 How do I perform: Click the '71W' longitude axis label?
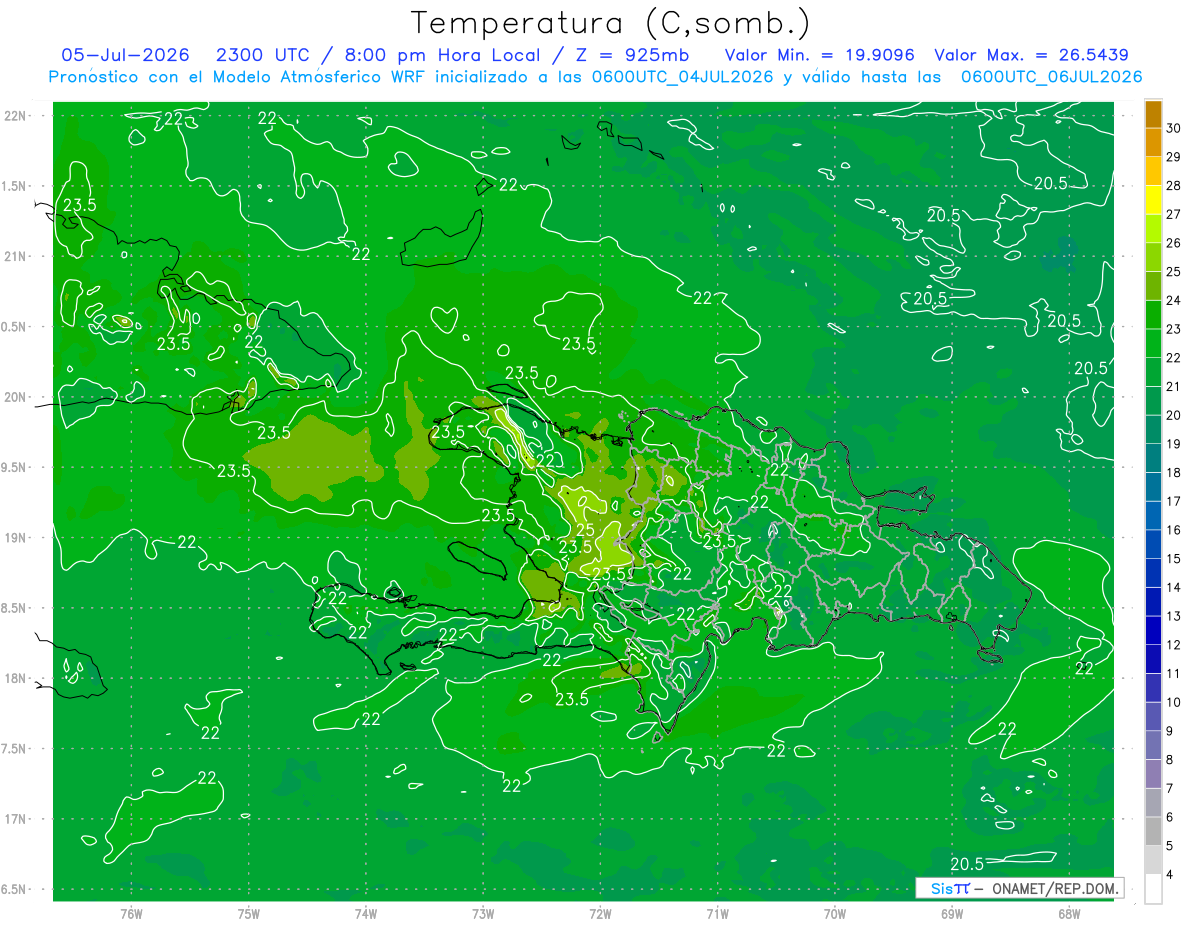tap(717, 914)
